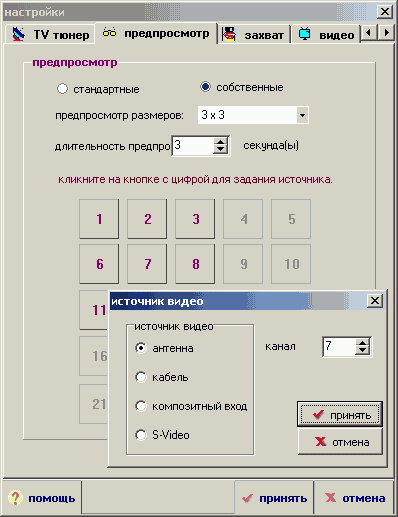Click the duration field showing 3

[x=193, y=145]
